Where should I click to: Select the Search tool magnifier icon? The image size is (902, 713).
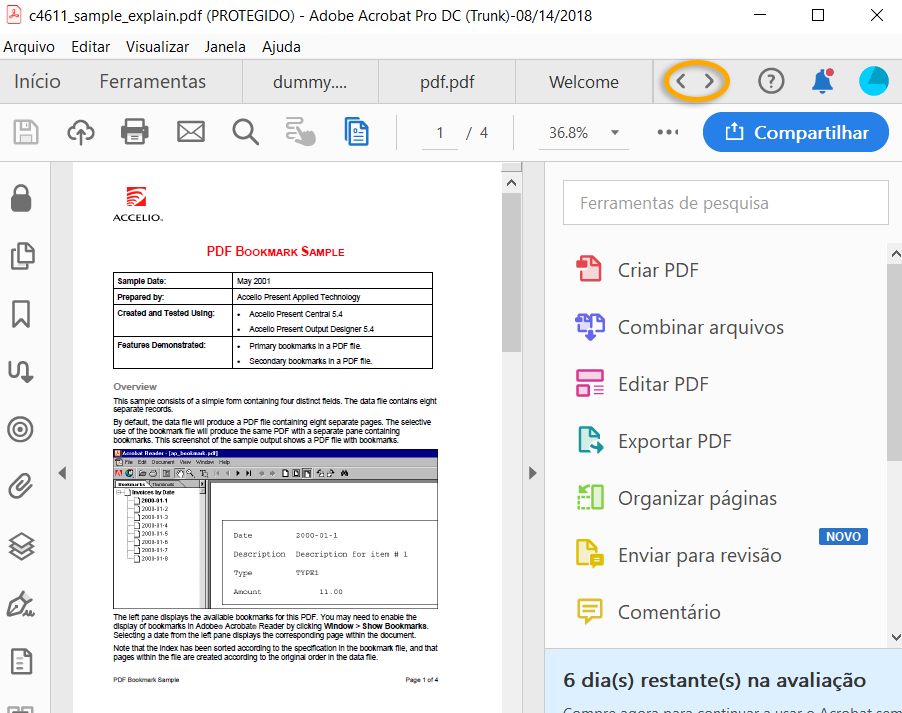tap(244, 131)
